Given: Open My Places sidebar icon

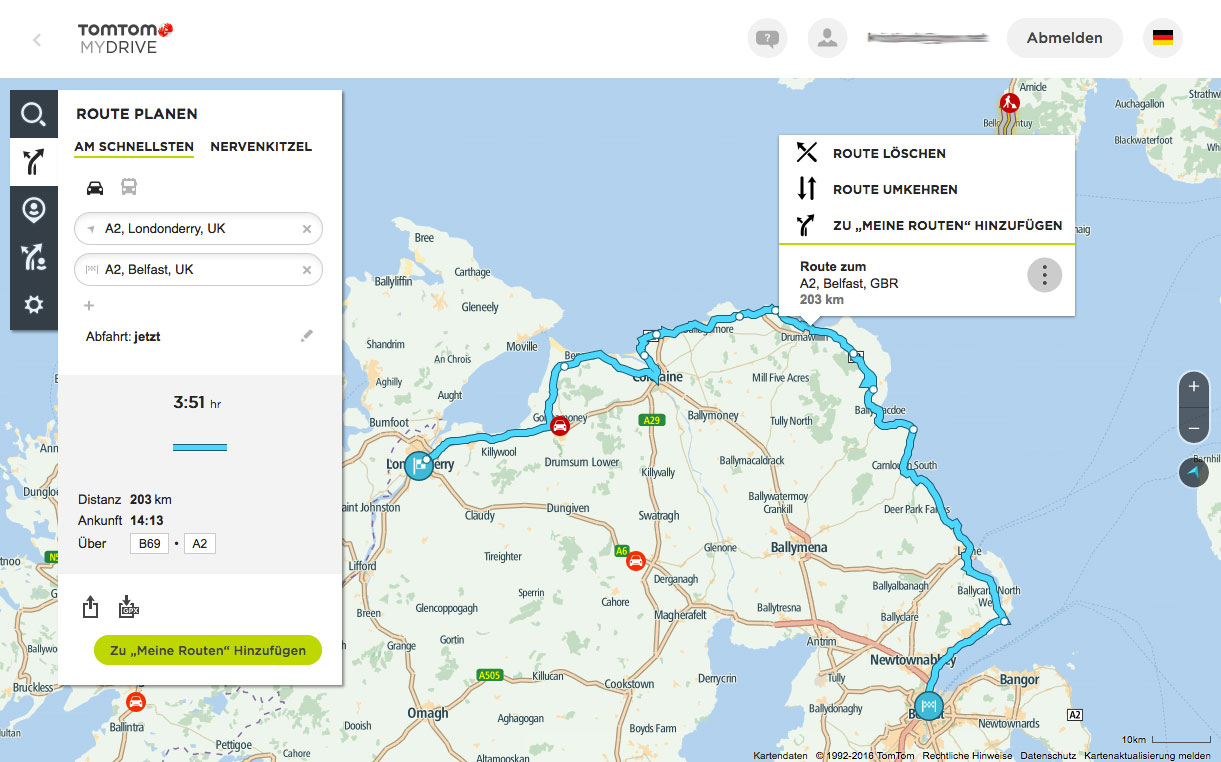Looking at the screenshot, I should [x=34, y=210].
